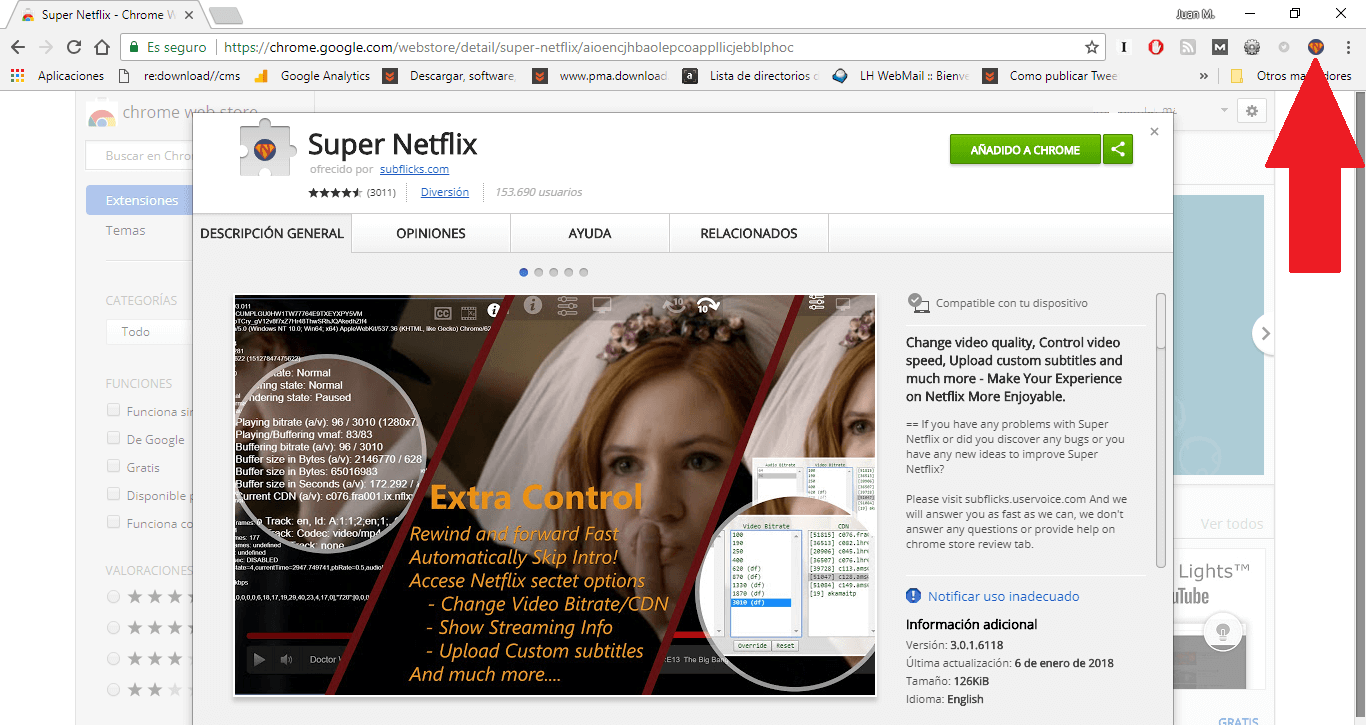Open the Ayuda tab
Viewport: 1366px width, 725px height.
[x=590, y=233]
